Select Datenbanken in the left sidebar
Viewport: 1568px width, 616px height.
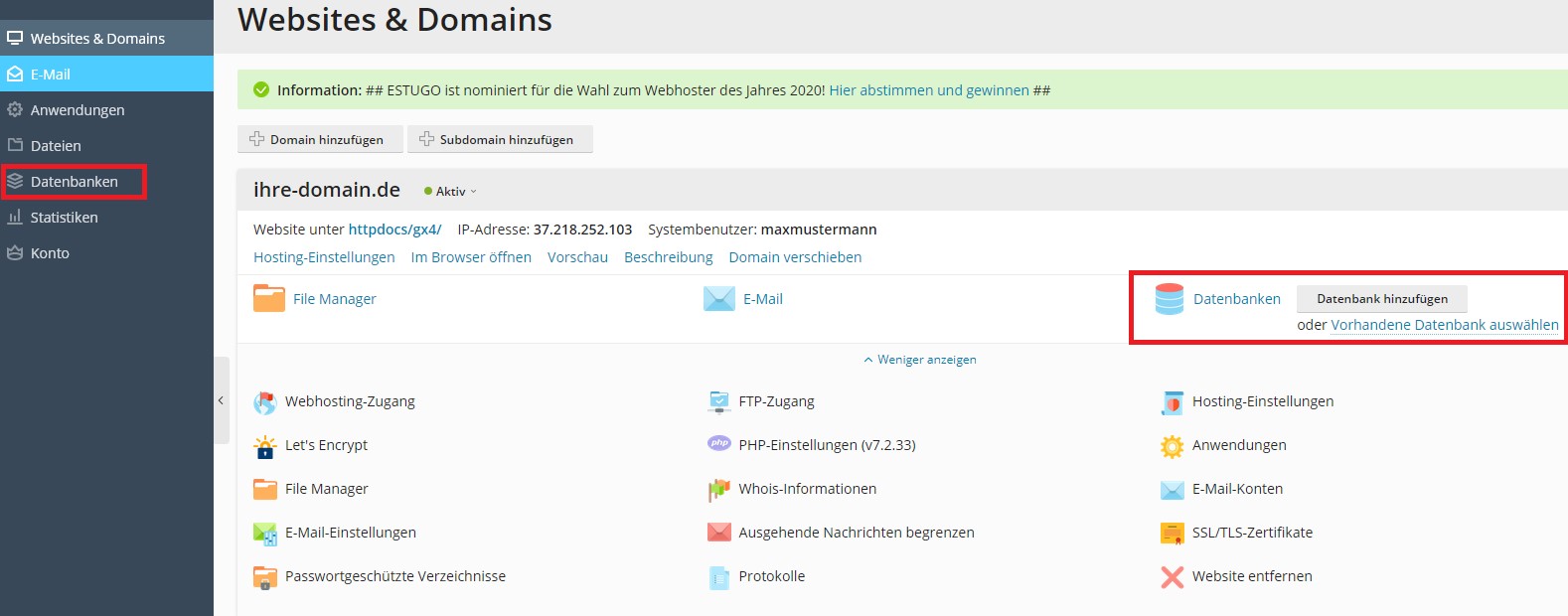click(x=74, y=182)
